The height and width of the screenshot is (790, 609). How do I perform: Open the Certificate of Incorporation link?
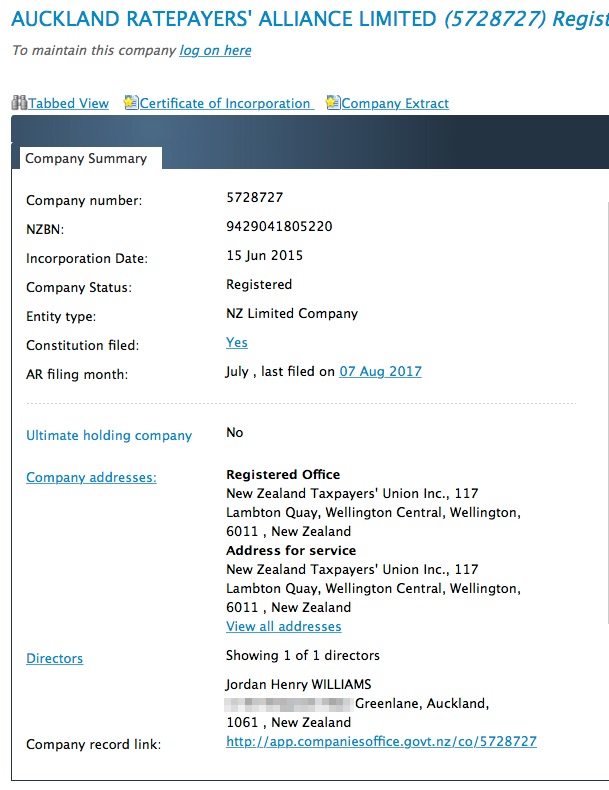[225, 103]
